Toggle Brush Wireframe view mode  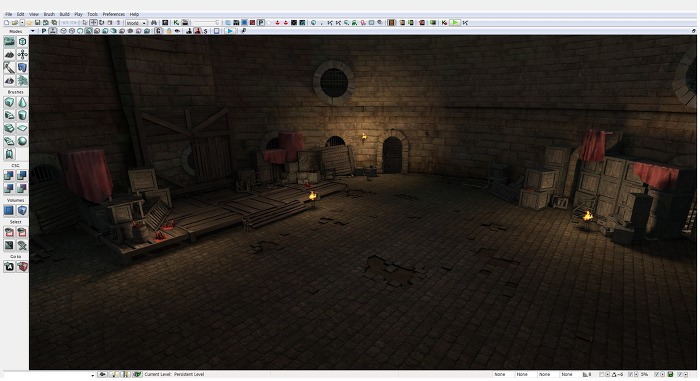(x=63, y=31)
